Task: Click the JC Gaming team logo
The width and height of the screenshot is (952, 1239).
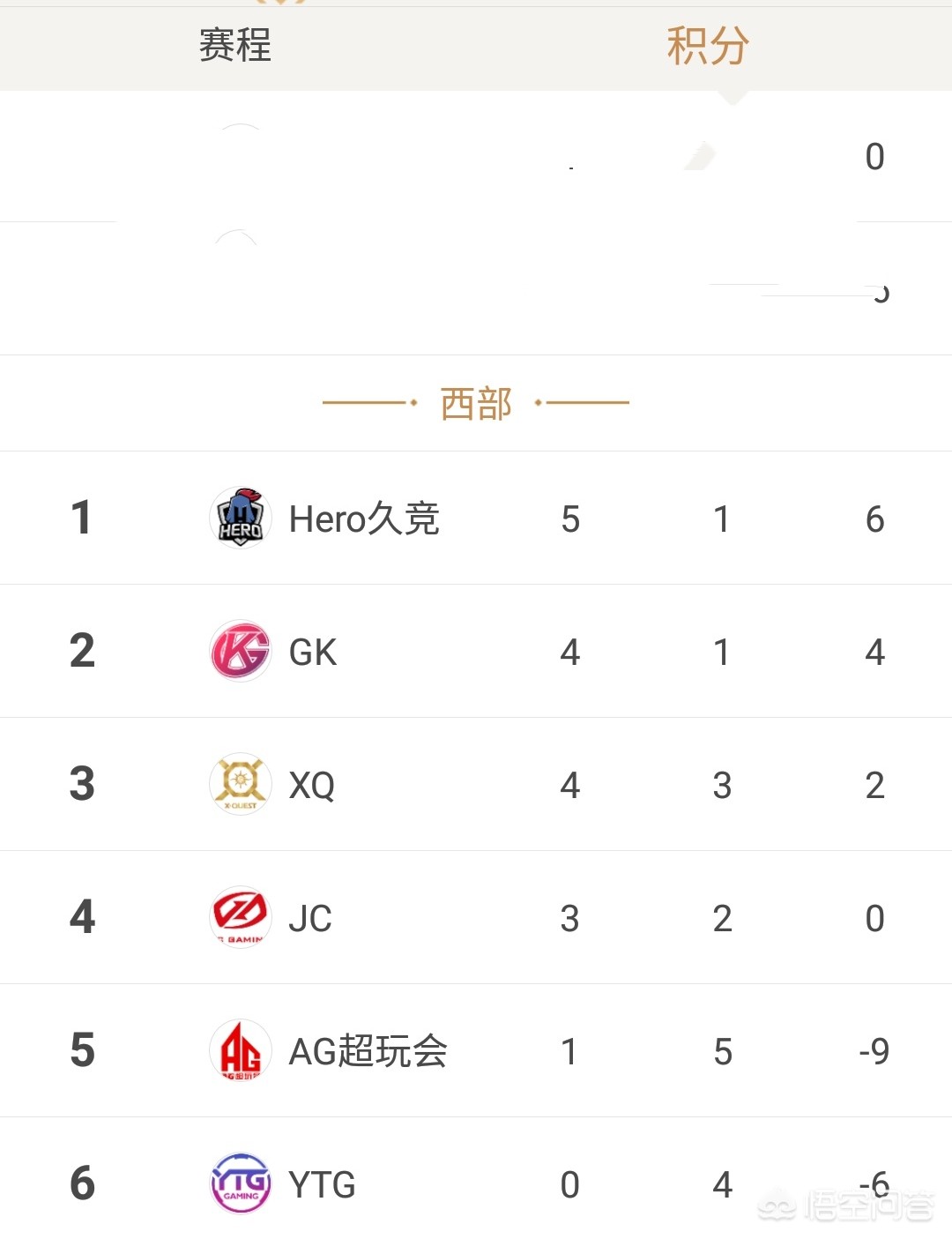Action: click(x=240, y=917)
